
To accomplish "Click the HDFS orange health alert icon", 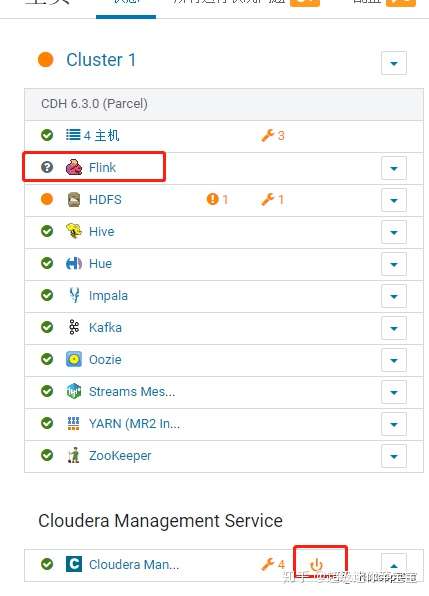I will [x=217, y=199].
